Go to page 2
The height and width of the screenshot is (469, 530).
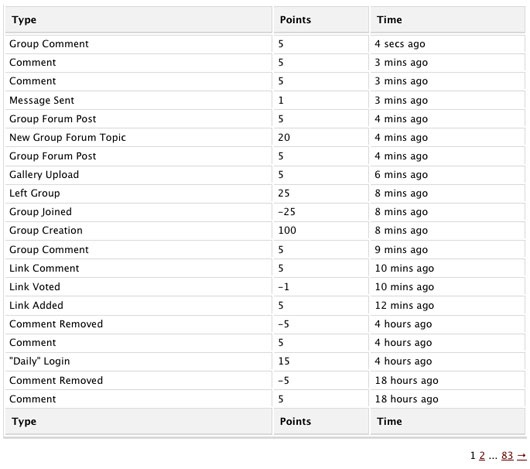tap(482, 456)
